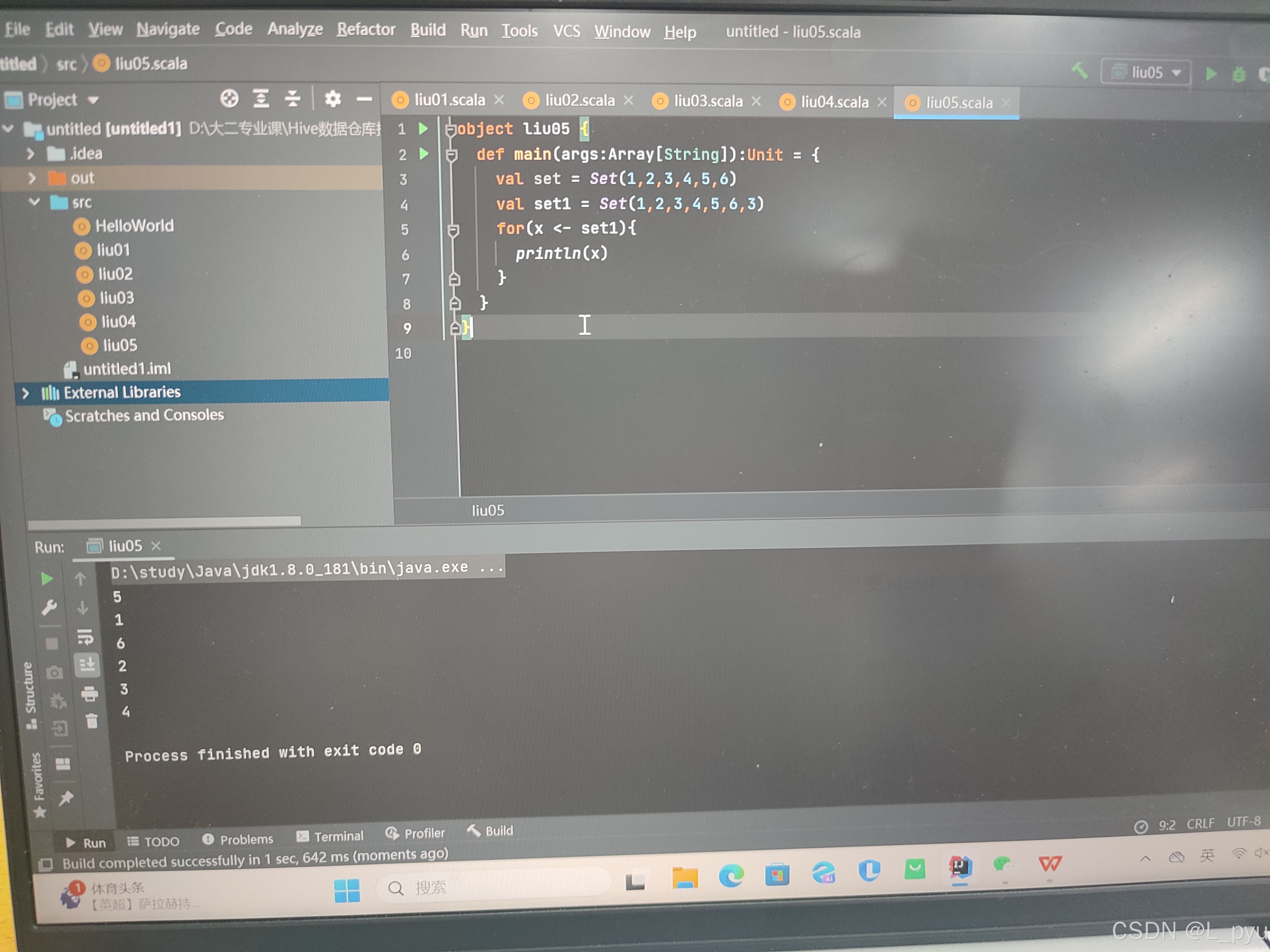Click Expand All icon in Project panel
The image size is (1270, 952).
[261, 99]
